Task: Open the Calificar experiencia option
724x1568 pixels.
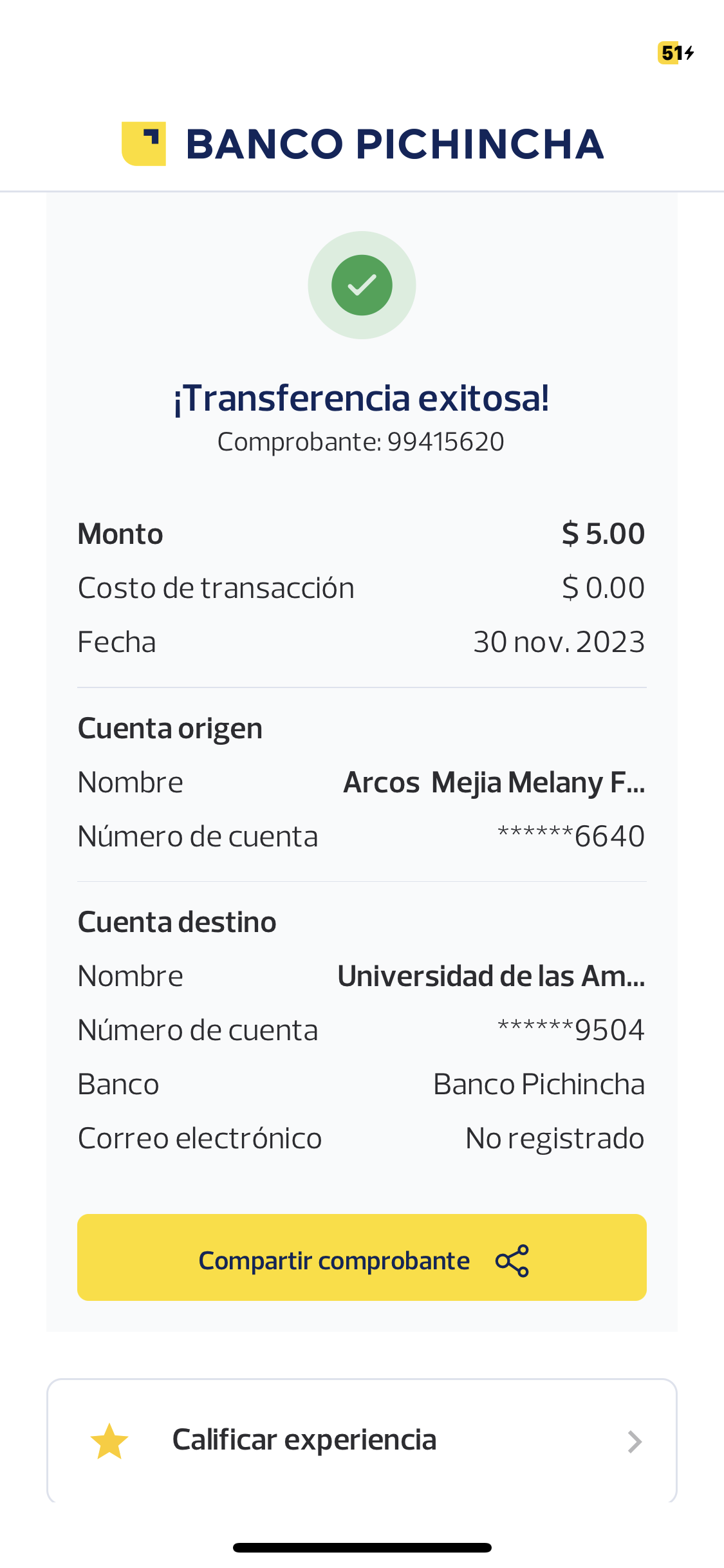Action: (304, 1441)
